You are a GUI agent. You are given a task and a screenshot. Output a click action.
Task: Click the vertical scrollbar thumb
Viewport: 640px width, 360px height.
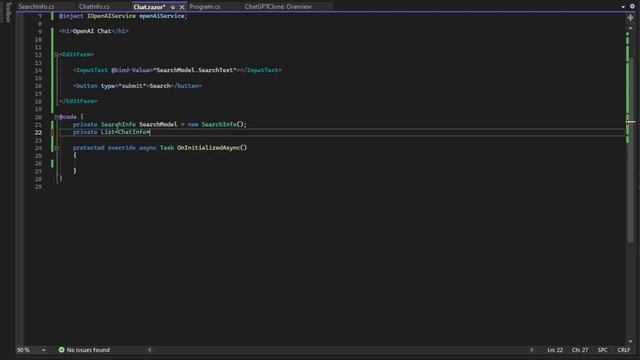[631, 149]
